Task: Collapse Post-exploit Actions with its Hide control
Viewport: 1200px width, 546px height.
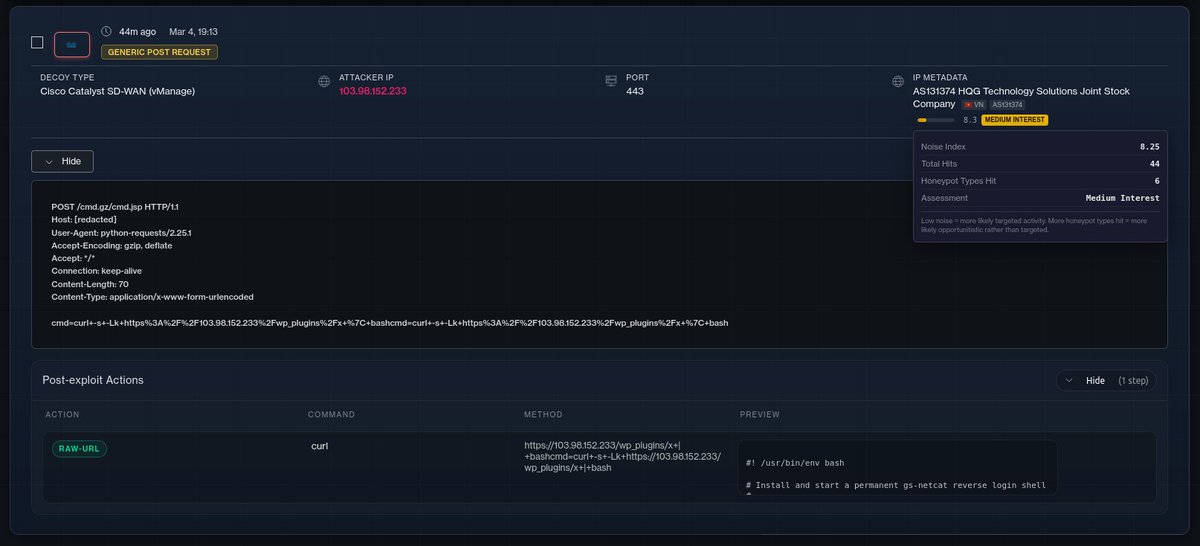Action: click(1107, 380)
